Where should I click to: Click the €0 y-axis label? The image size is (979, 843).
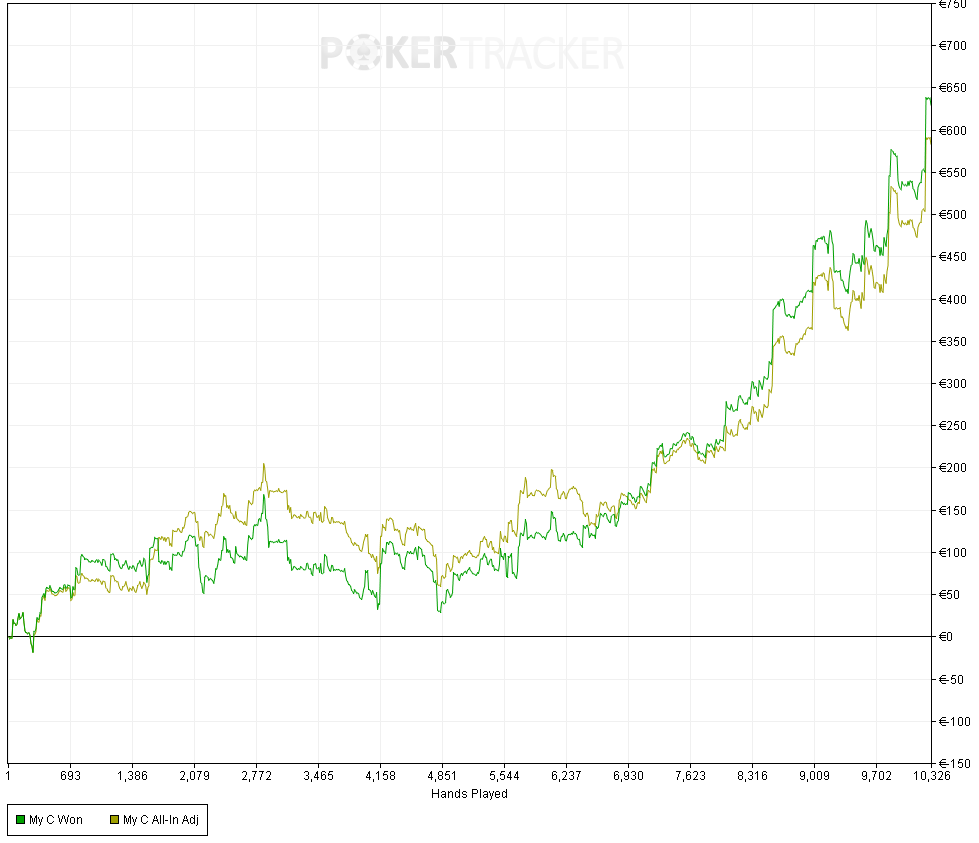pos(945,637)
